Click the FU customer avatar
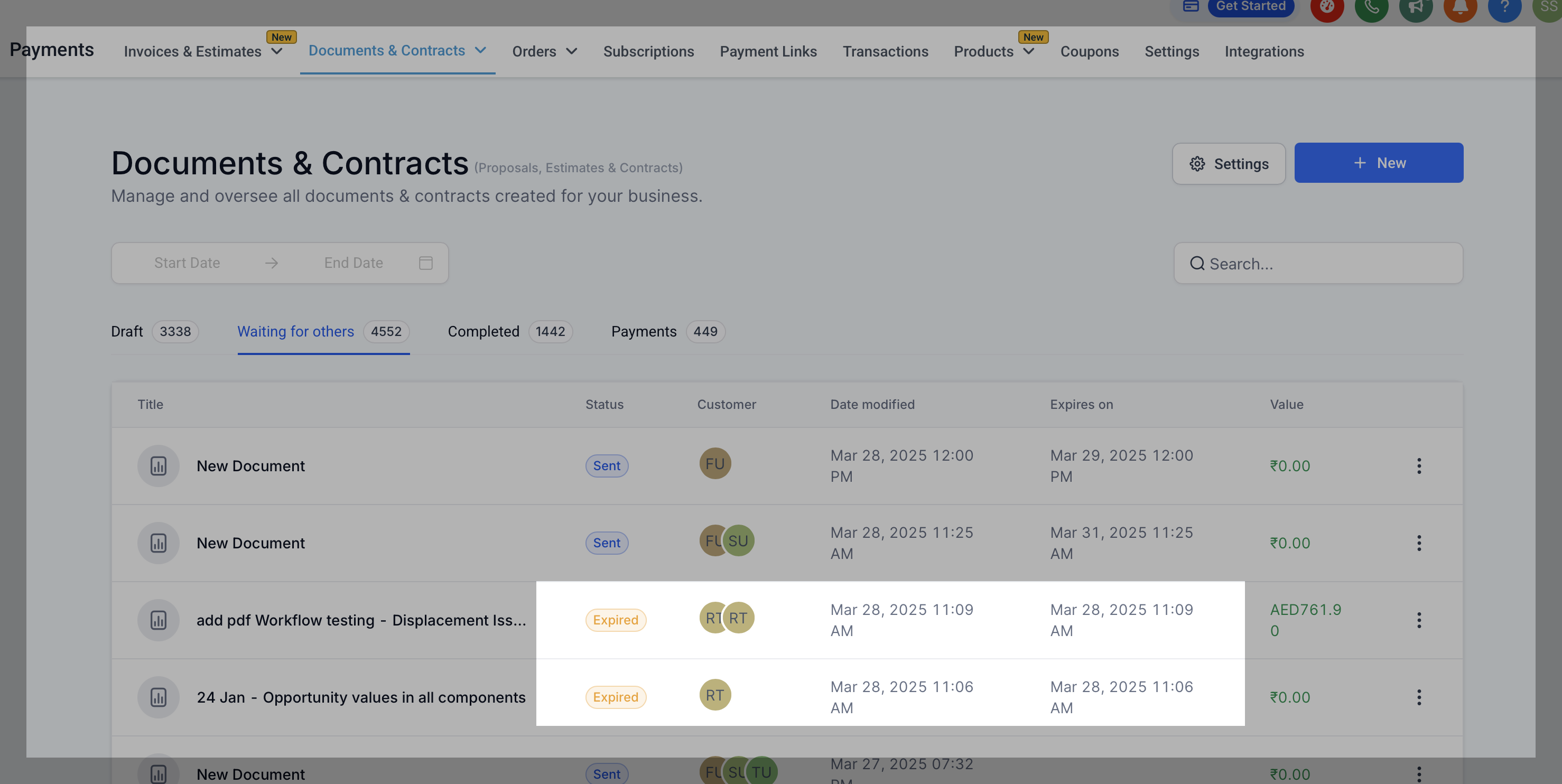The width and height of the screenshot is (1562, 784). coord(715,464)
